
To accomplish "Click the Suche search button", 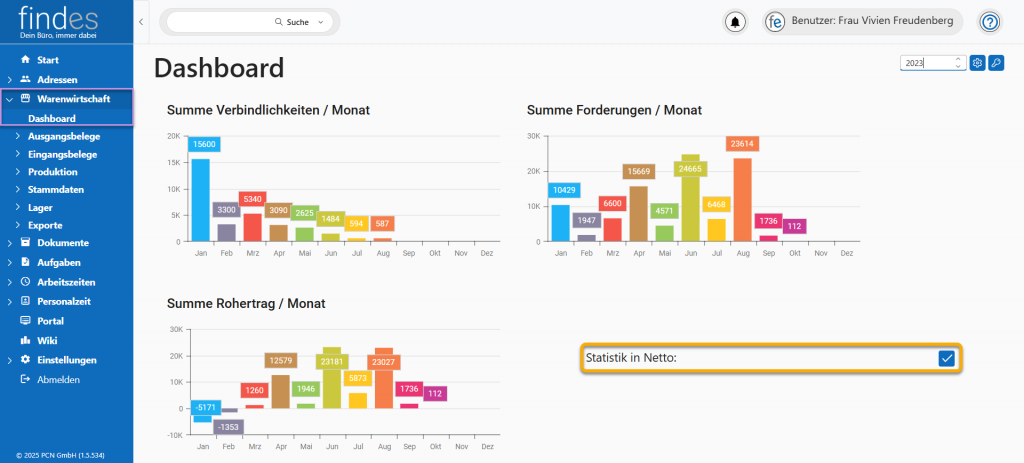I will 291,22.
